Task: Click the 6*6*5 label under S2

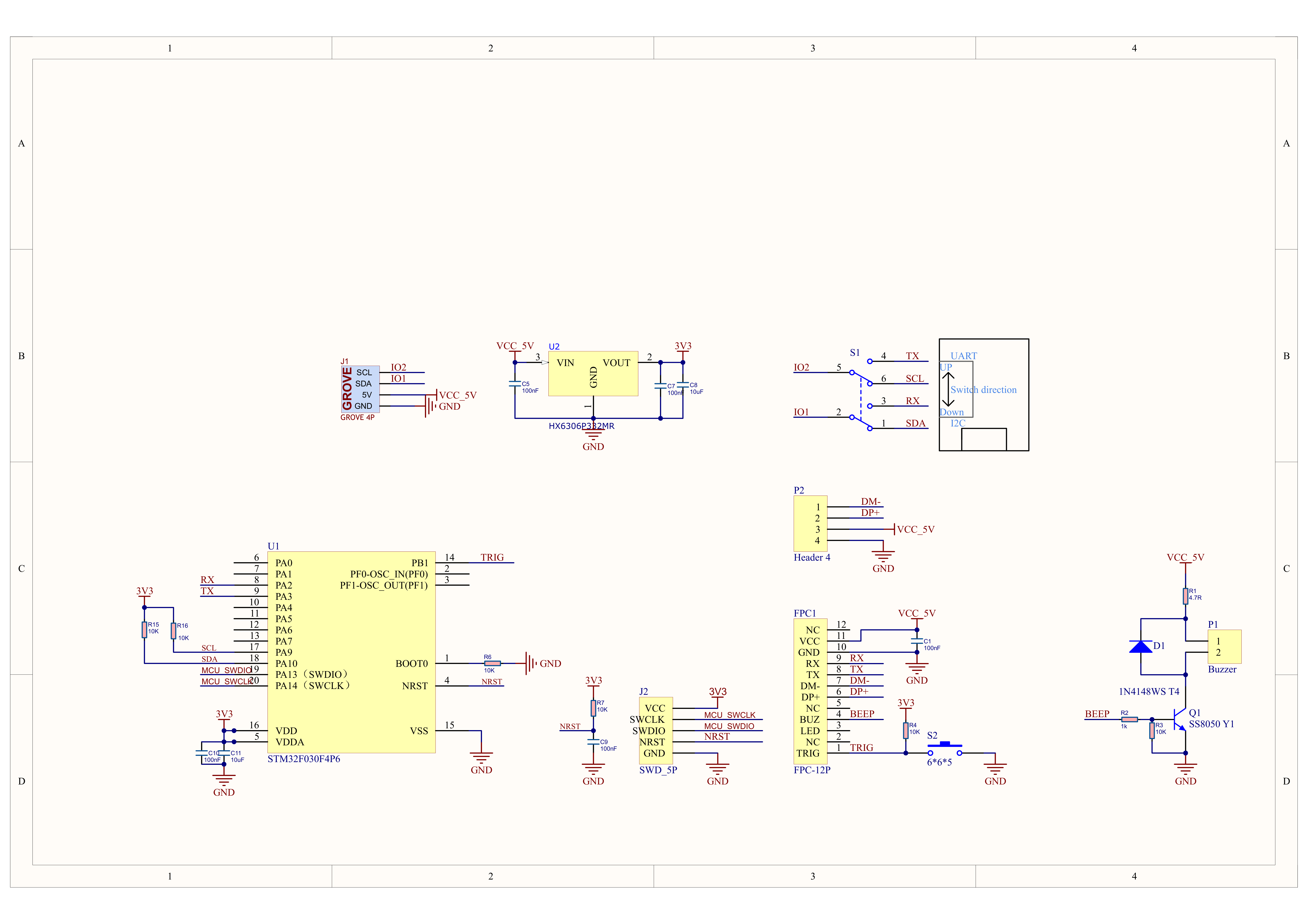Action: point(939,762)
